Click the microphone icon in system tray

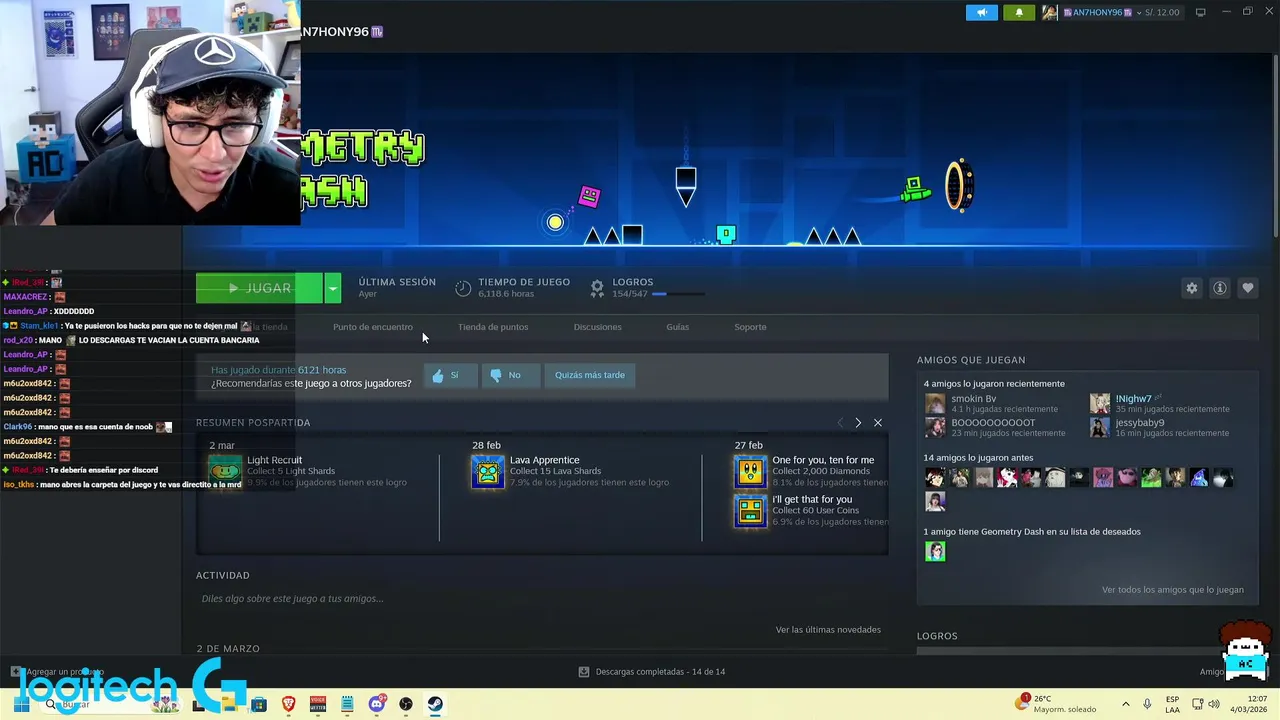pos(1147,704)
